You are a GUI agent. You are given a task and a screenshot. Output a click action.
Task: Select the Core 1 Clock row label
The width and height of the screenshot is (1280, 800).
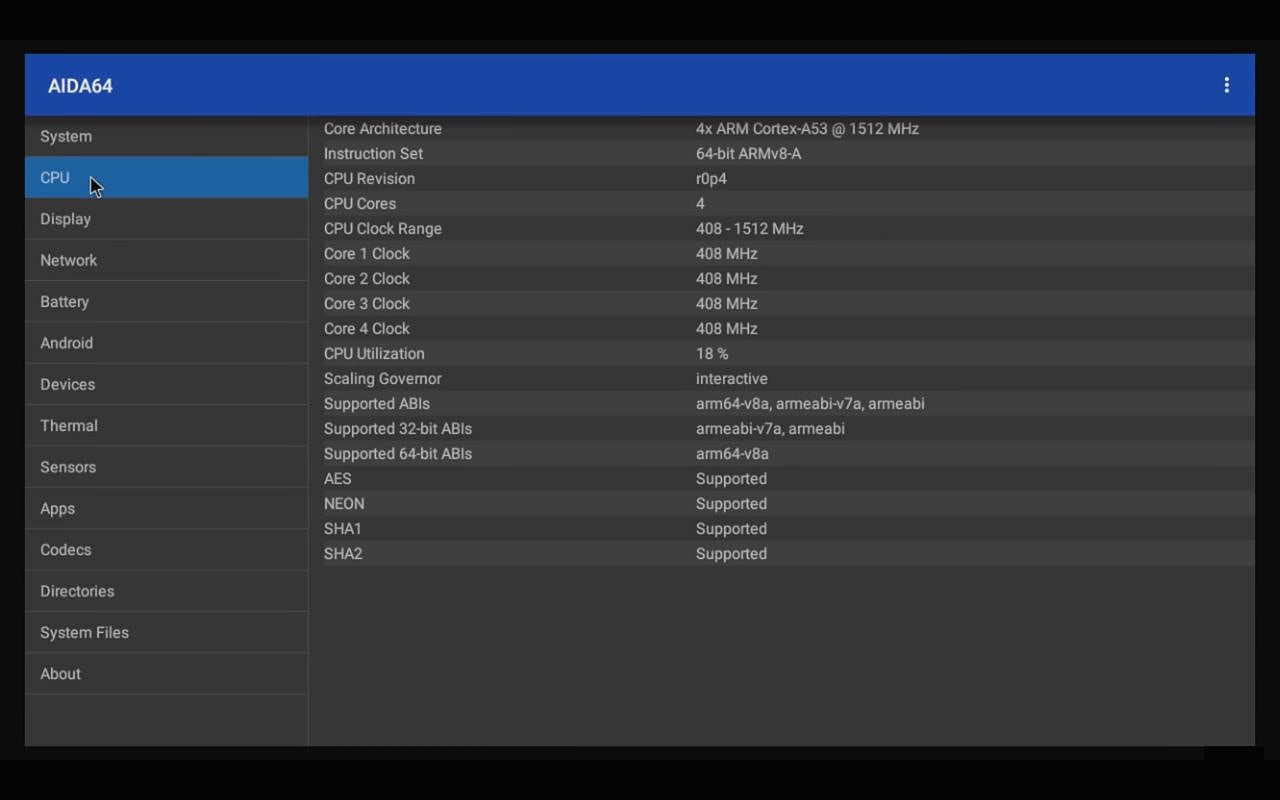tap(366, 254)
